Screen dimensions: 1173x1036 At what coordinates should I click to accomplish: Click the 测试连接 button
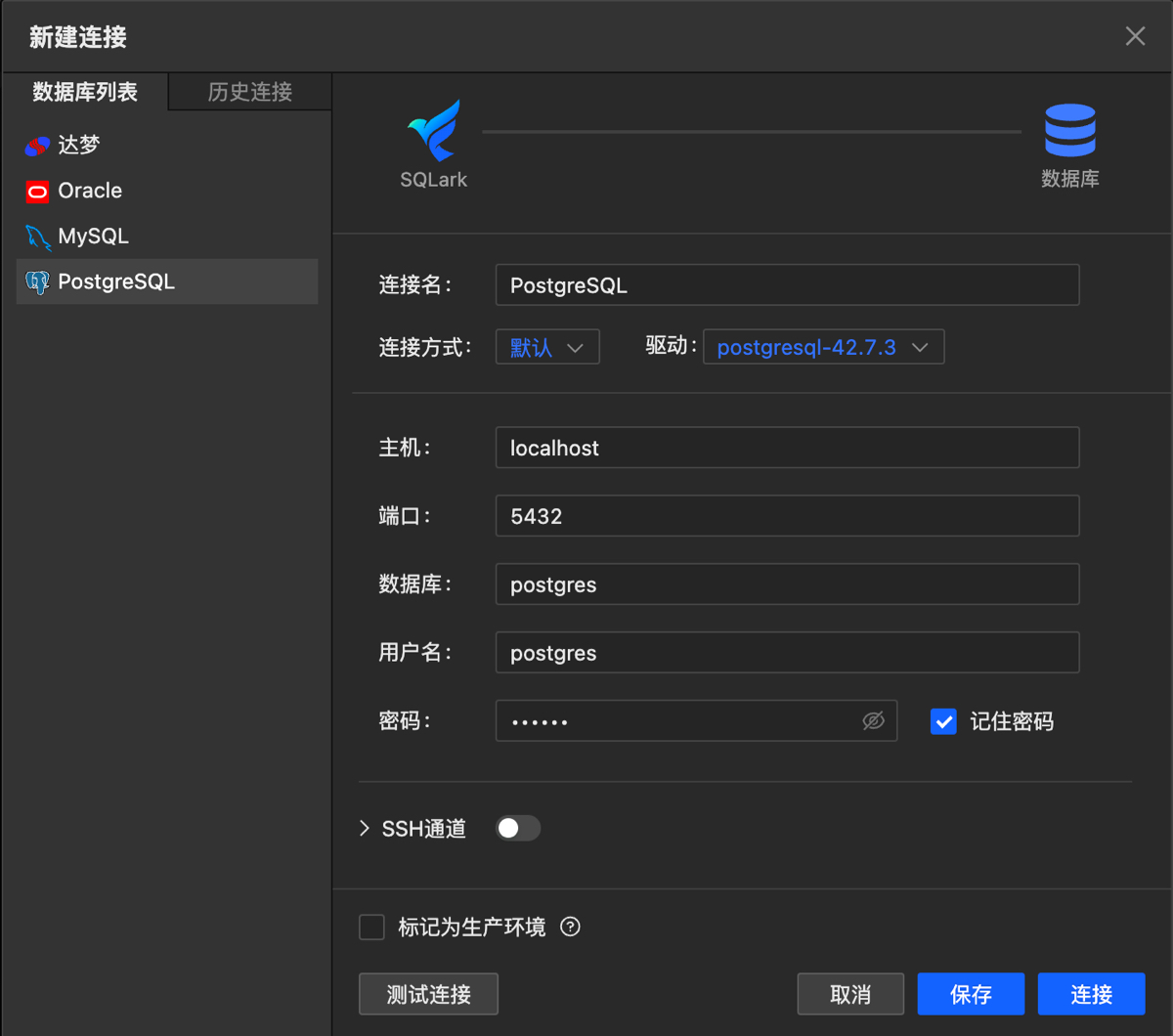(x=428, y=994)
